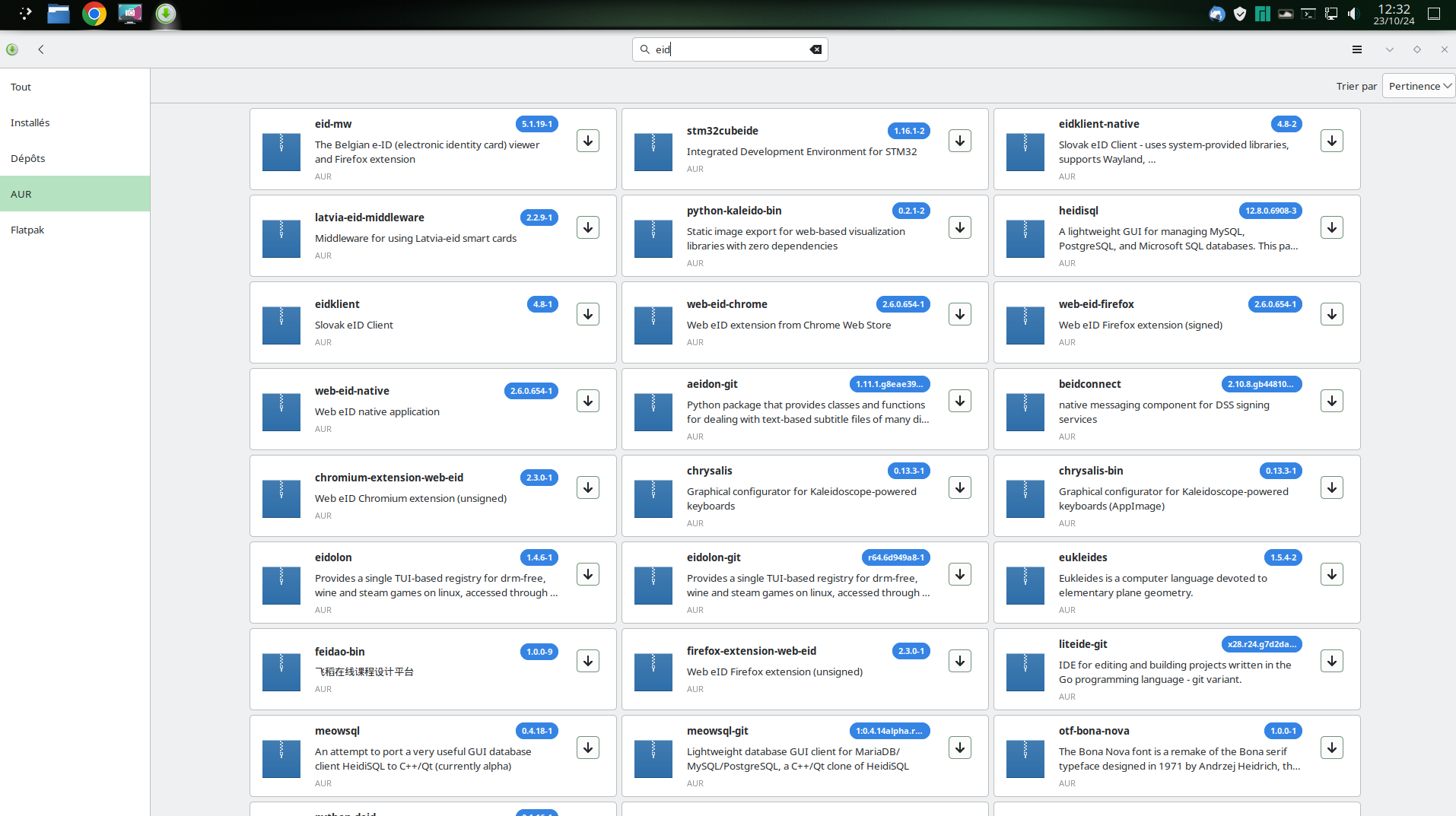Download web-eid-native with its arrow icon
Screen dimensions: 1456x816
[588, 401]
